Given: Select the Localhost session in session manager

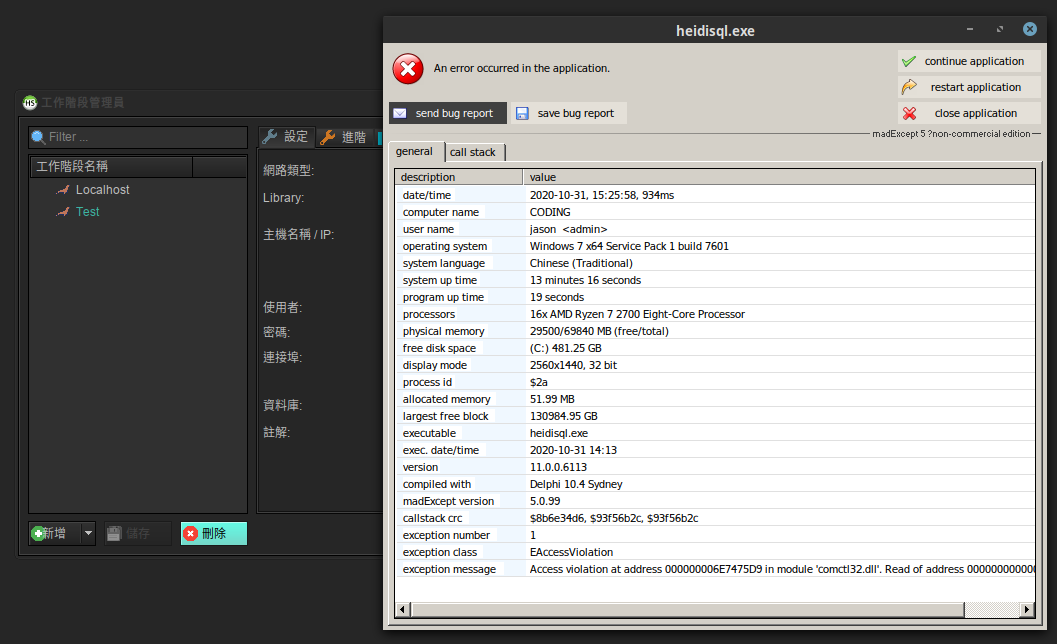Looking at the screenshot, I should pos(102,190).
